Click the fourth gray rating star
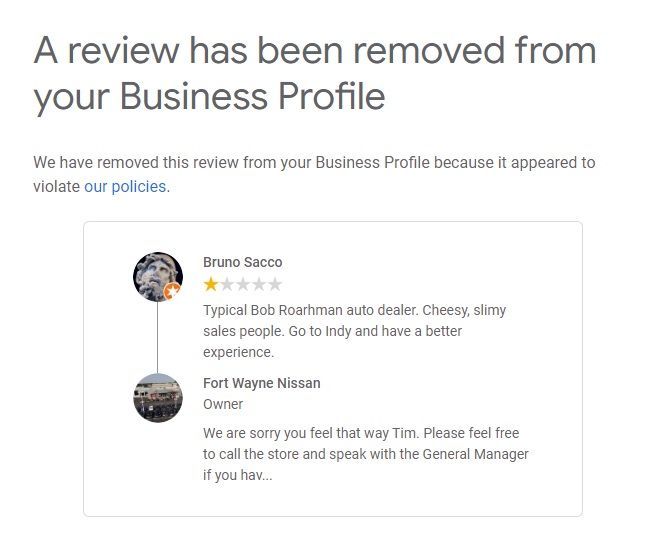672x544 pixels. (259, 284)
